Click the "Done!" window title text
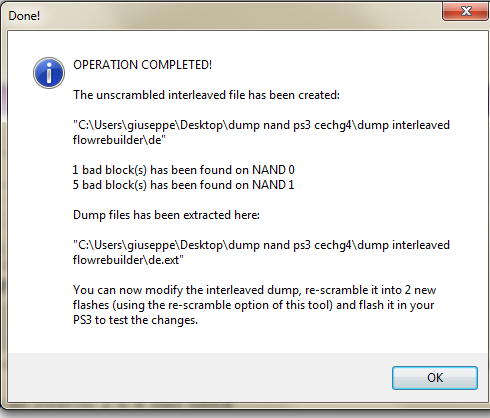The image size is (490, 418). (x=24, y=16)
